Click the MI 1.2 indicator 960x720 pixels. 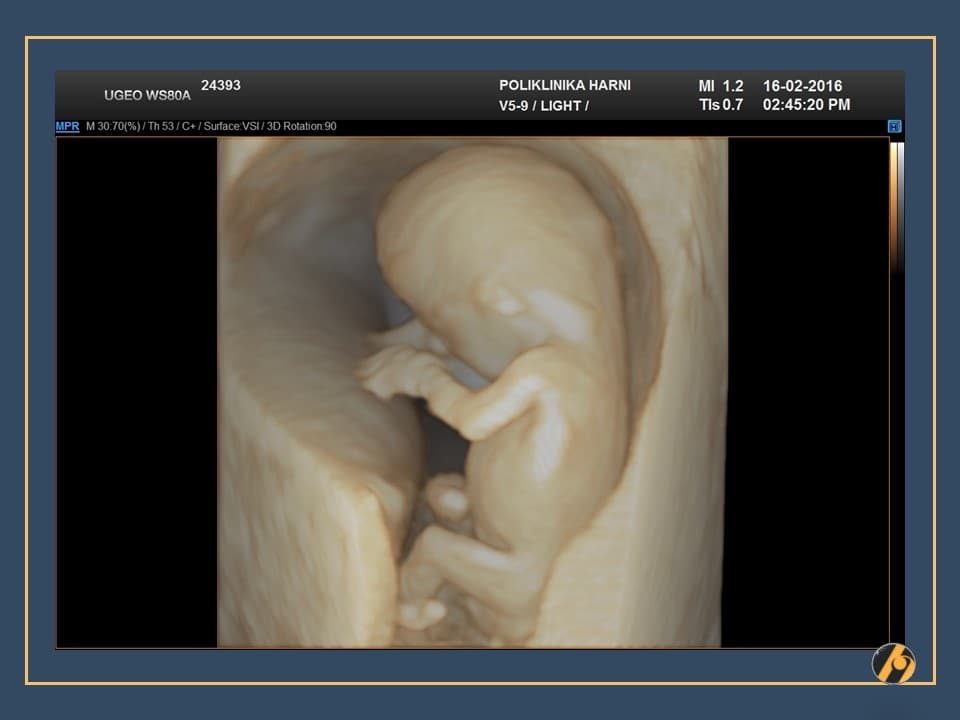[720, 86]
